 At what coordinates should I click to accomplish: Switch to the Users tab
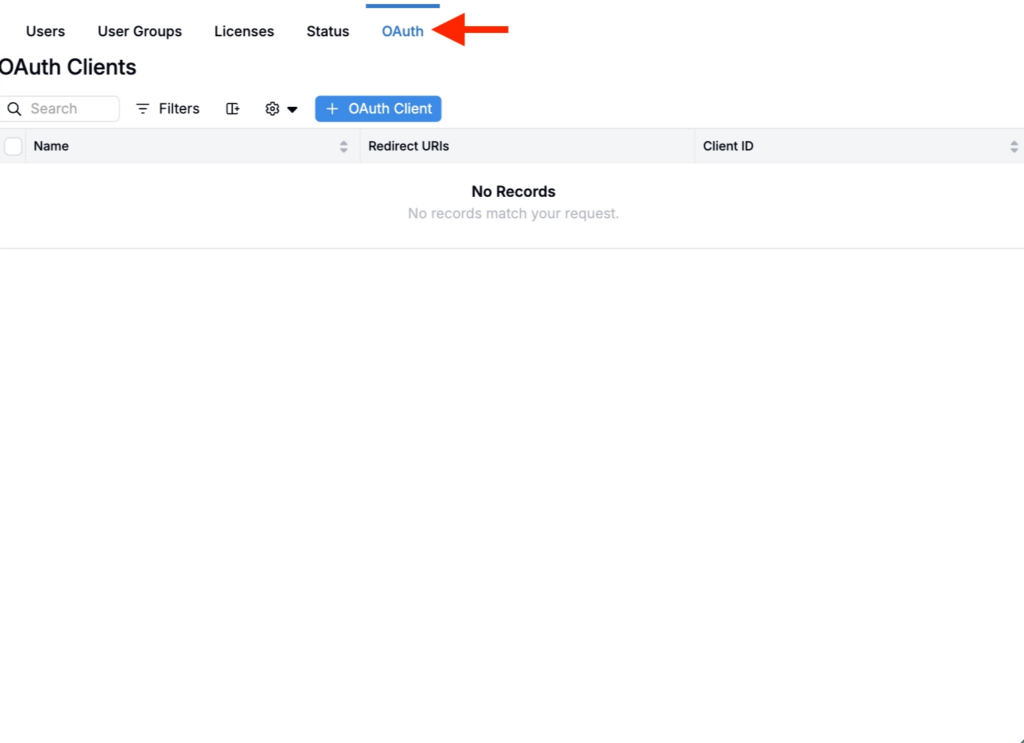(x=45, y=31)
